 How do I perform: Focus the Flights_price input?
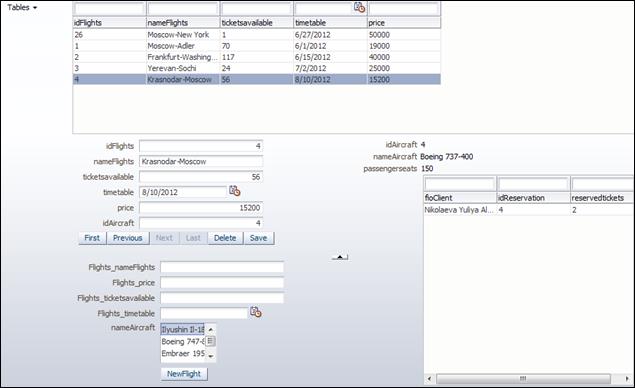[x=222, y=283]
